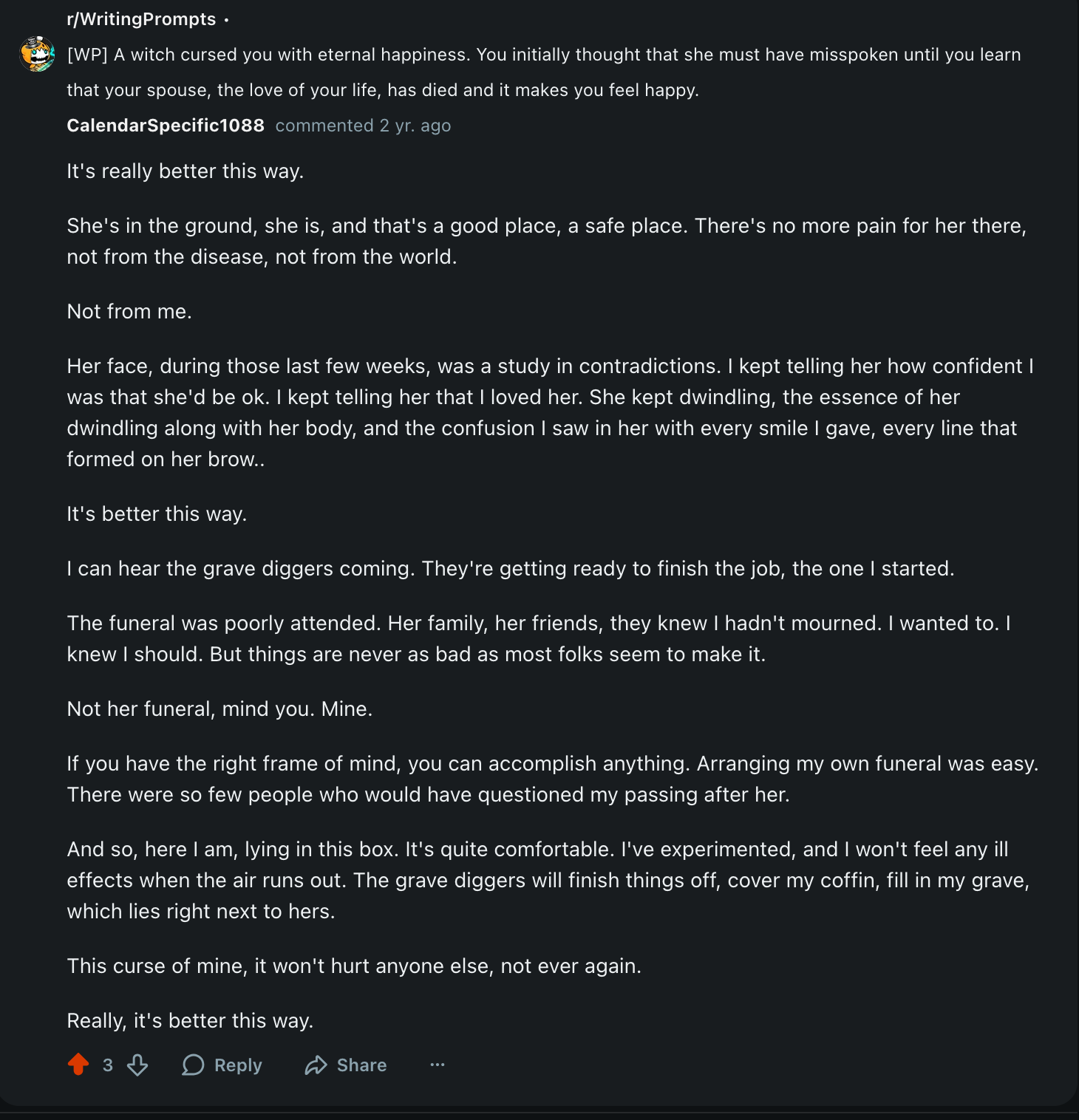Click the opening line 'It's really better this way.'
The height and width of the screenshot is (1120, 1079).
(x=185, y=171)
